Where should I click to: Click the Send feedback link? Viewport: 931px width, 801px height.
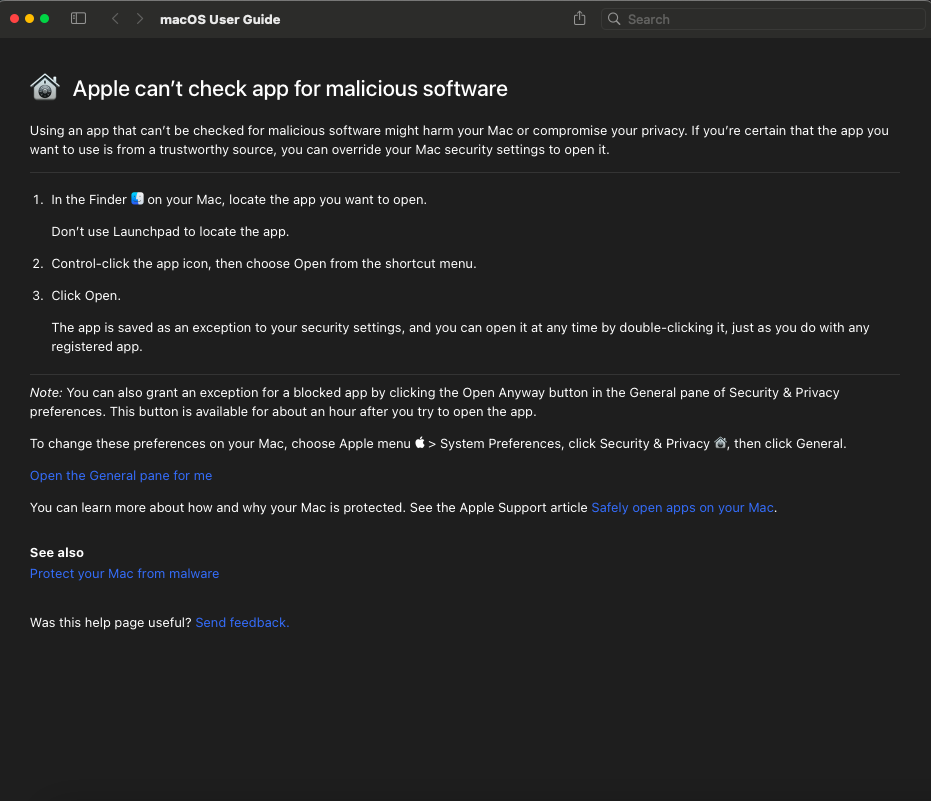(x=242, y=622)
